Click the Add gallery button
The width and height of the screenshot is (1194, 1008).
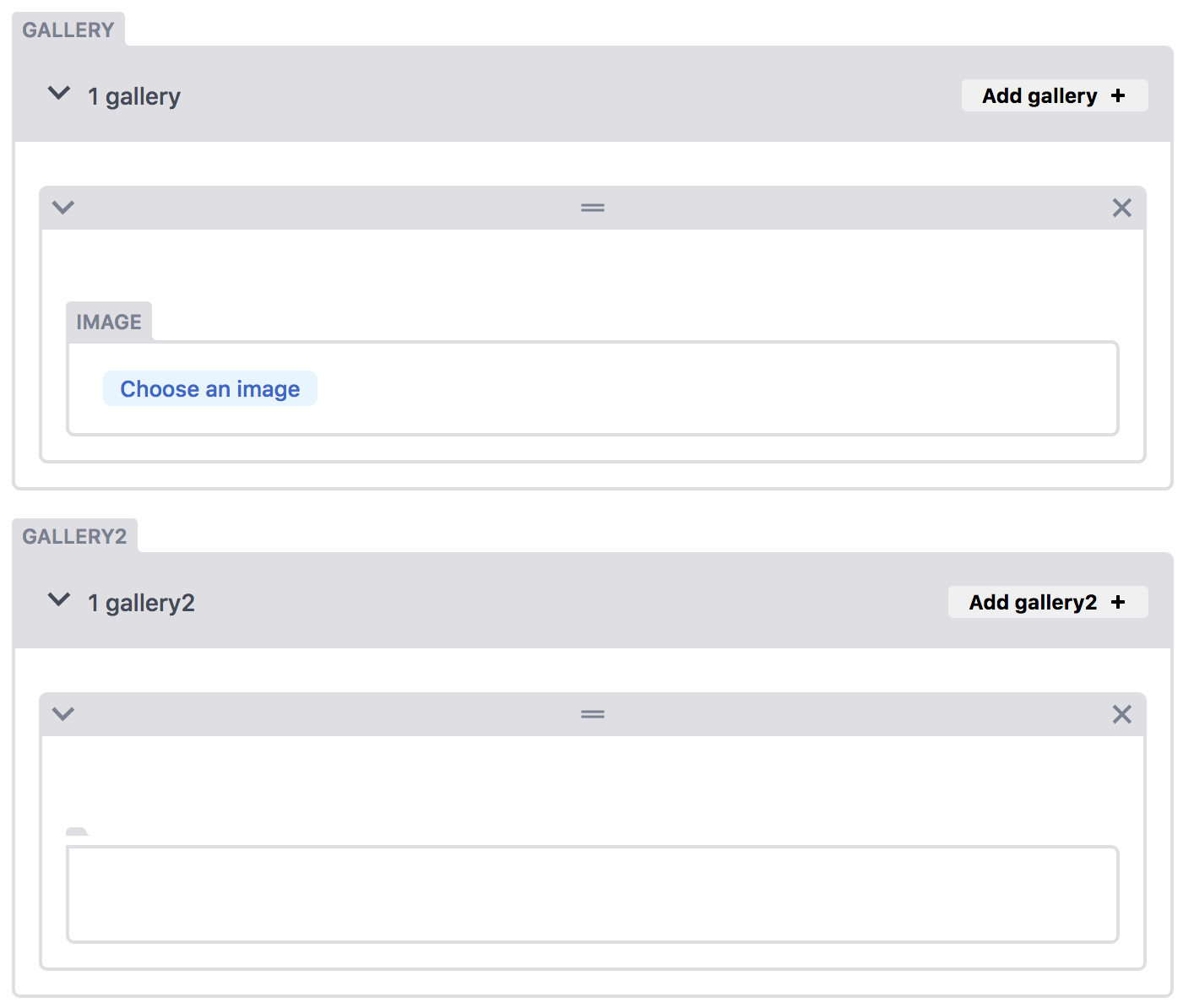coord(1055,95)
